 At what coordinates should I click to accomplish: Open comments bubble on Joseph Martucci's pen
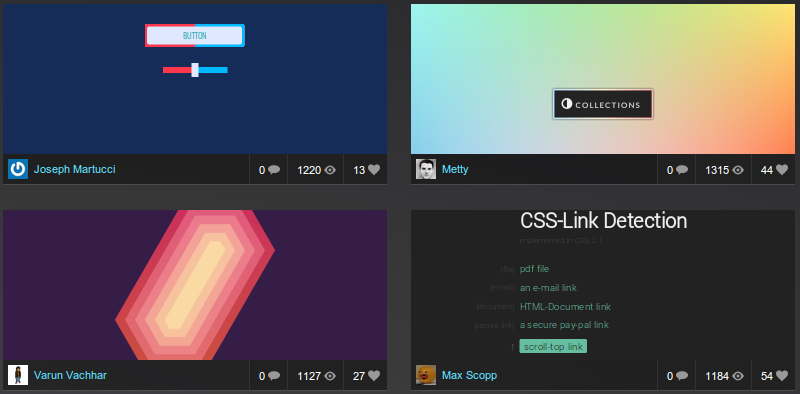(274, 170)
